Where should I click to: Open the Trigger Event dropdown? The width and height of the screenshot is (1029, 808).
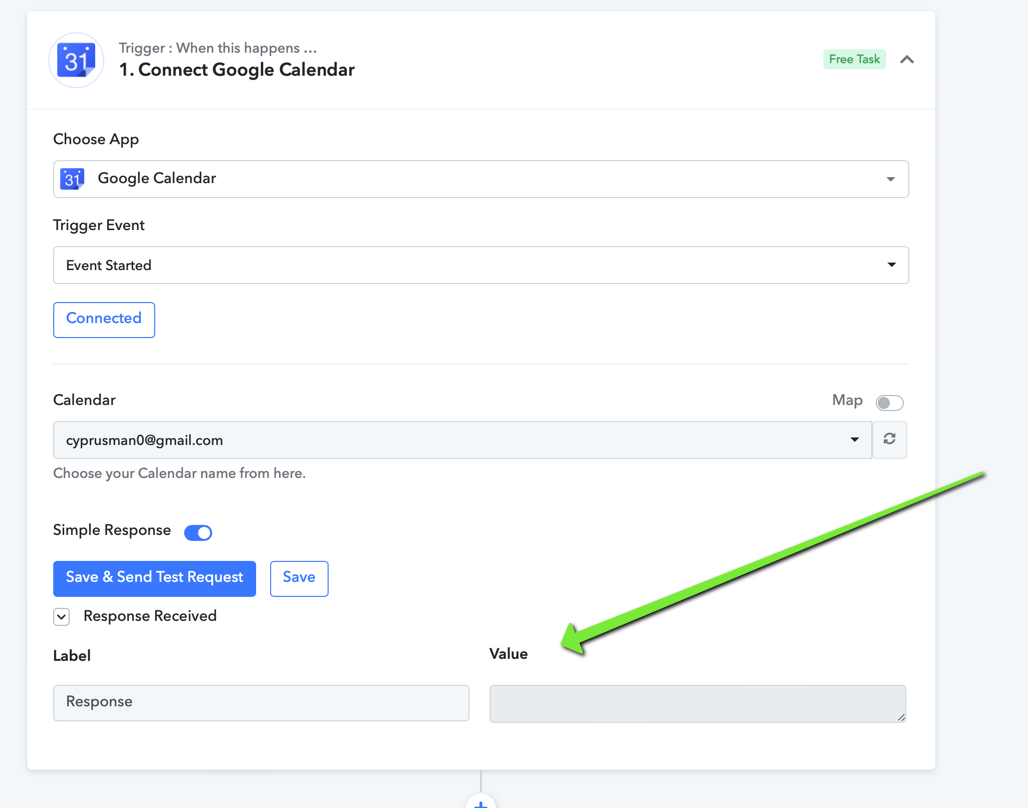[x=480, y=265]
